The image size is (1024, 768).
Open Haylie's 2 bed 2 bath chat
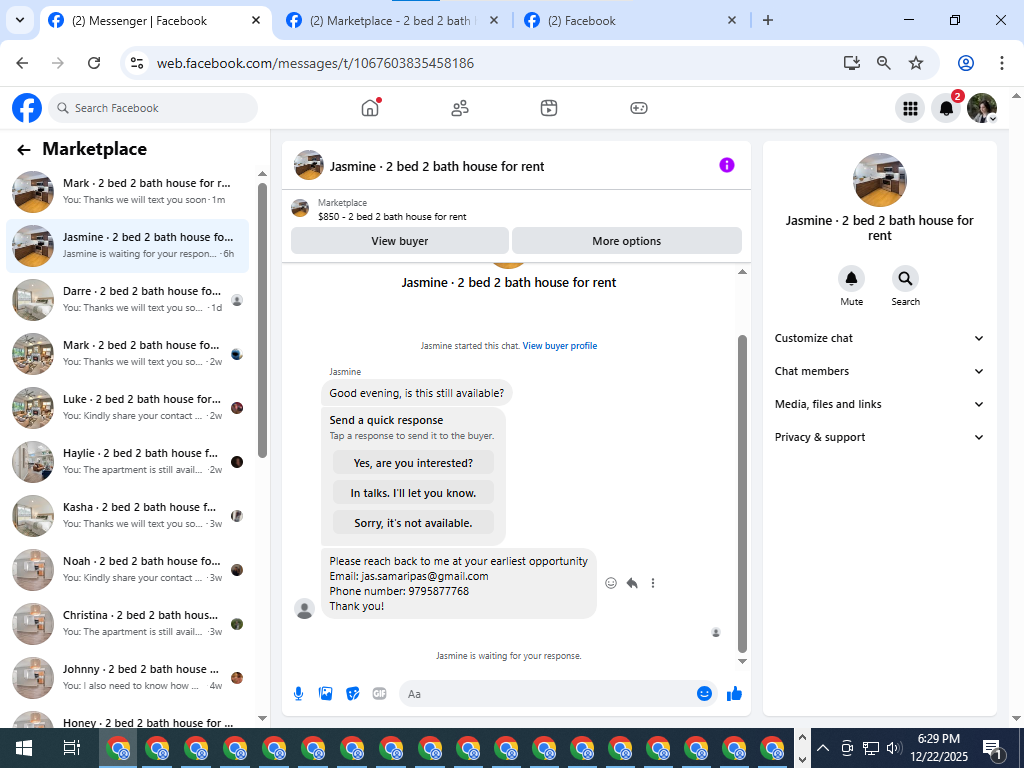(x=127, y=461)
